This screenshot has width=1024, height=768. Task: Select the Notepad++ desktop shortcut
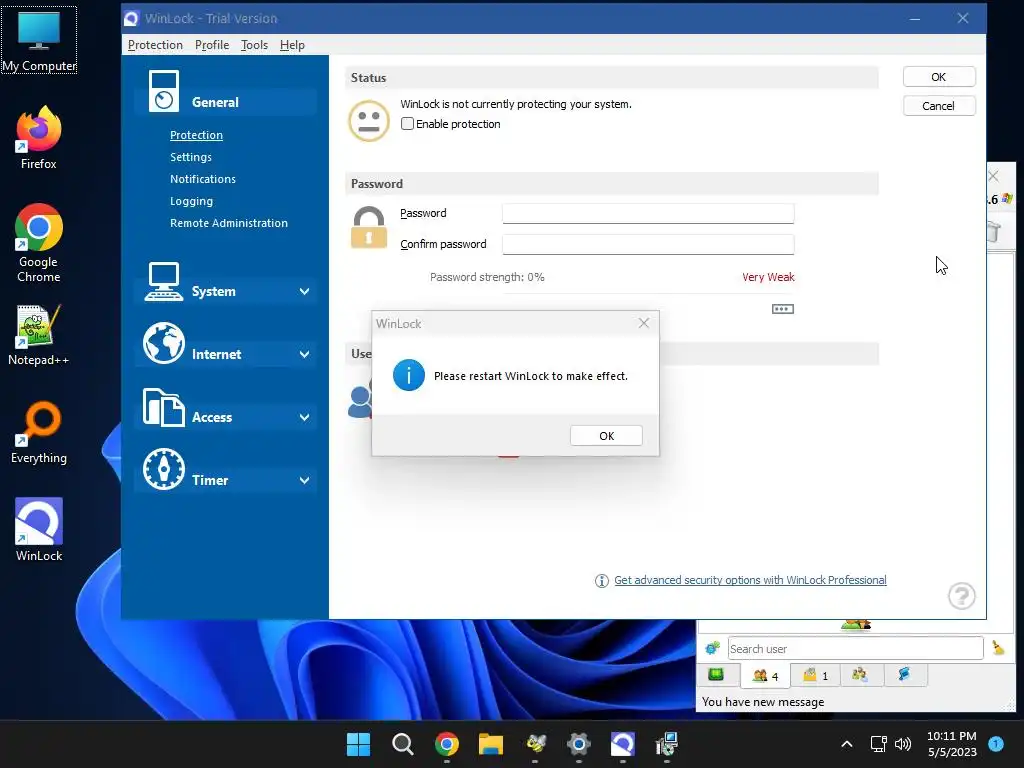coord(39,334)
